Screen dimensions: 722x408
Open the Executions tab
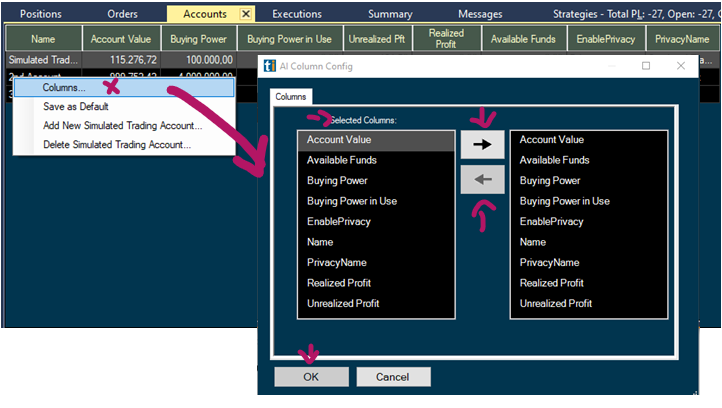[x=297, y=14]
